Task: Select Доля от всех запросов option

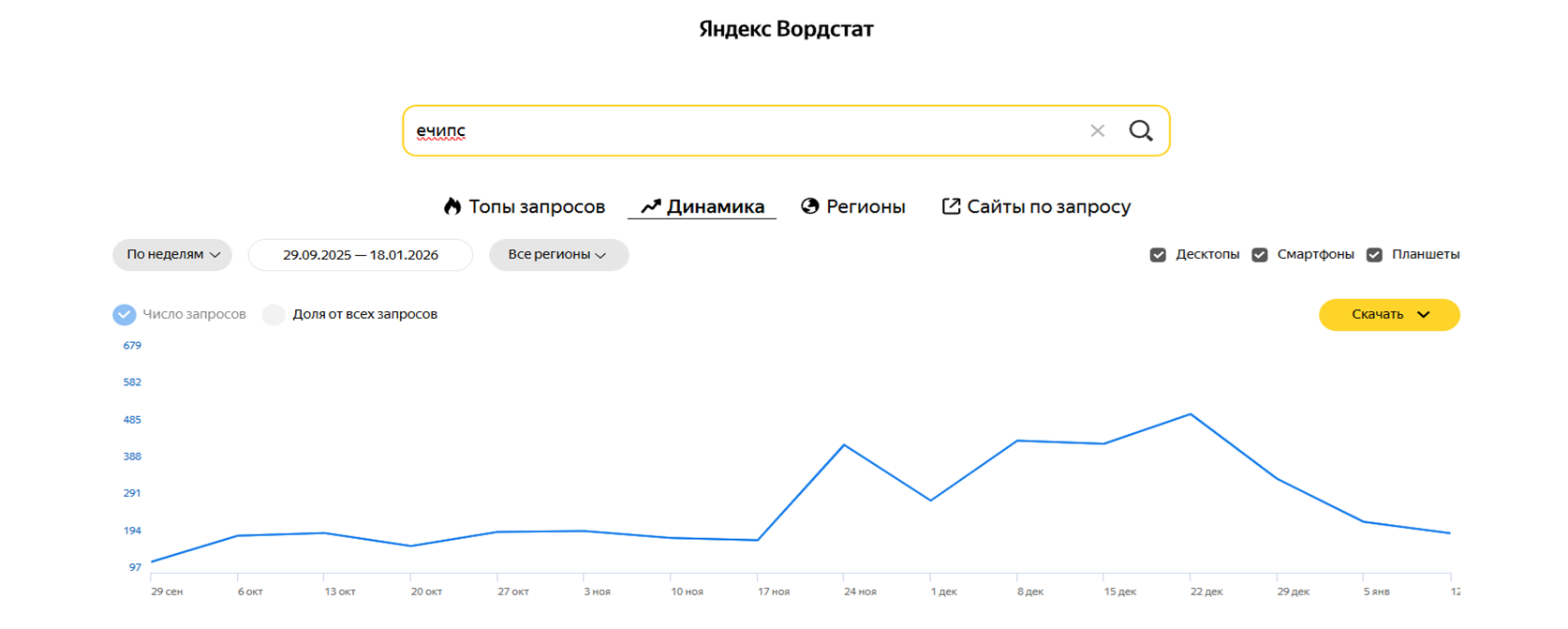Action: coord(274,315)
